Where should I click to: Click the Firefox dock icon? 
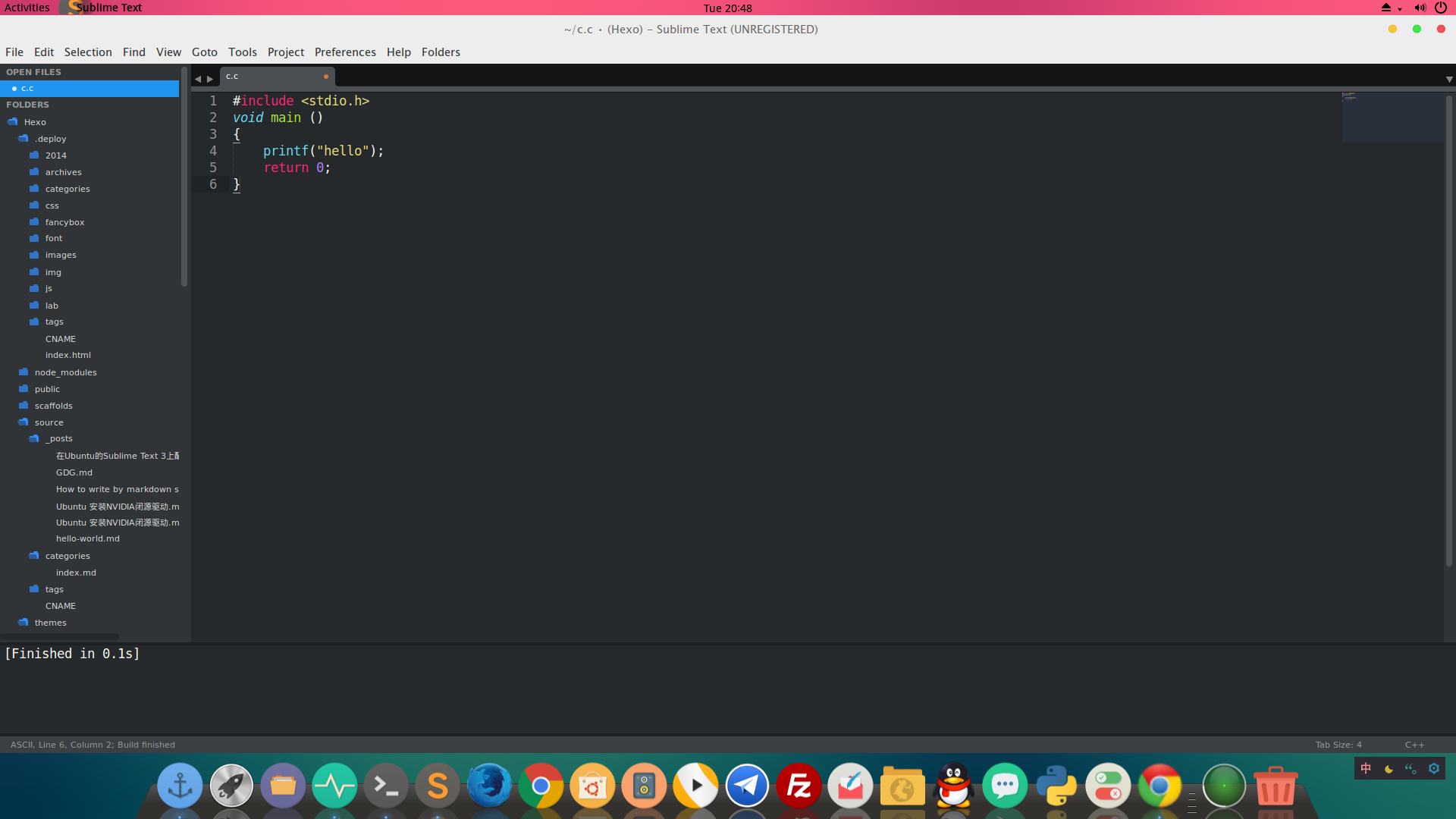click(489, 786)
